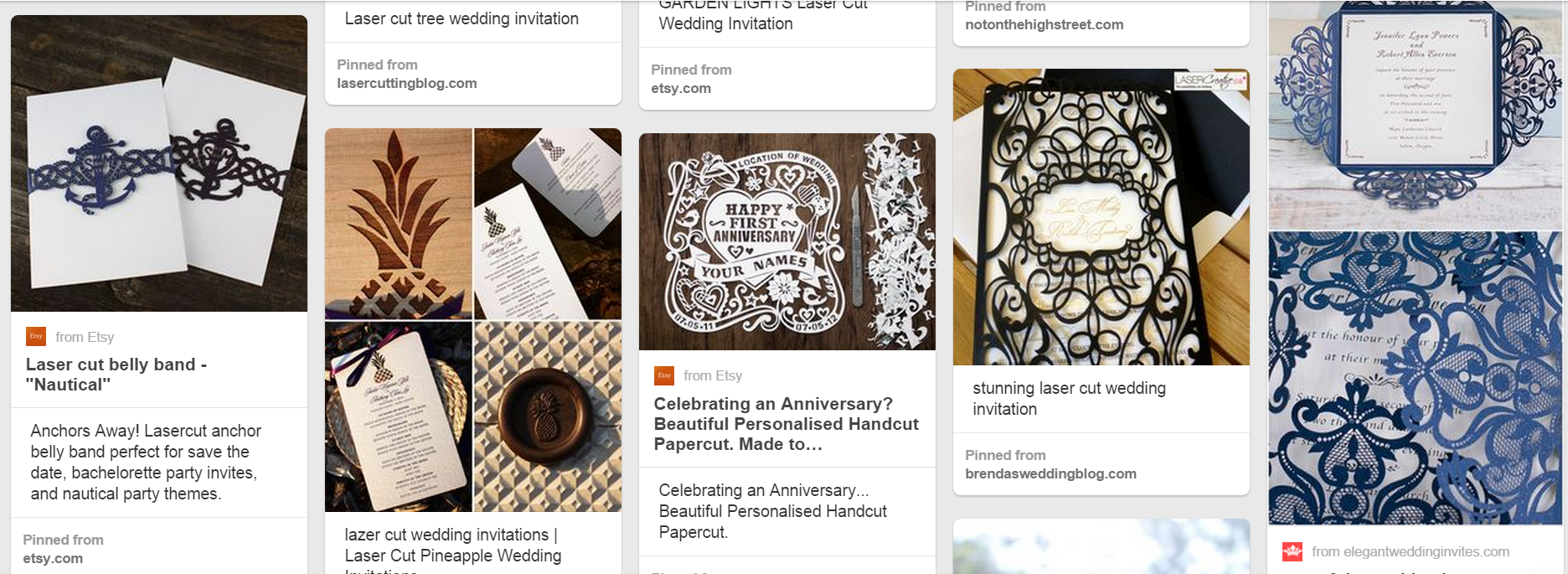View the Happy First Anniversary papercut image

tap(787, 241)
